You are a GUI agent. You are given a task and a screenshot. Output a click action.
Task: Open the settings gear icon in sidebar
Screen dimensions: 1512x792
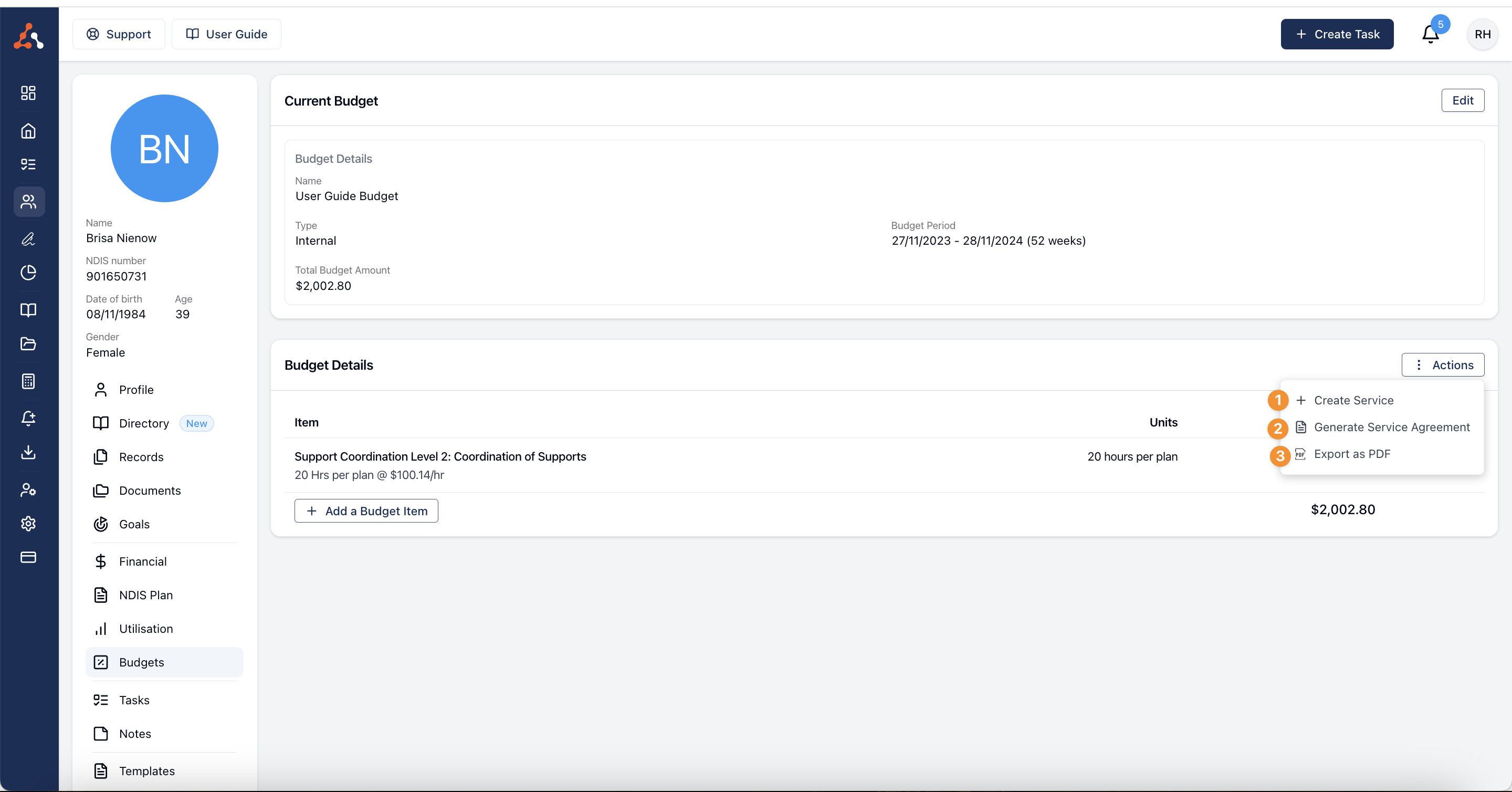28,523
